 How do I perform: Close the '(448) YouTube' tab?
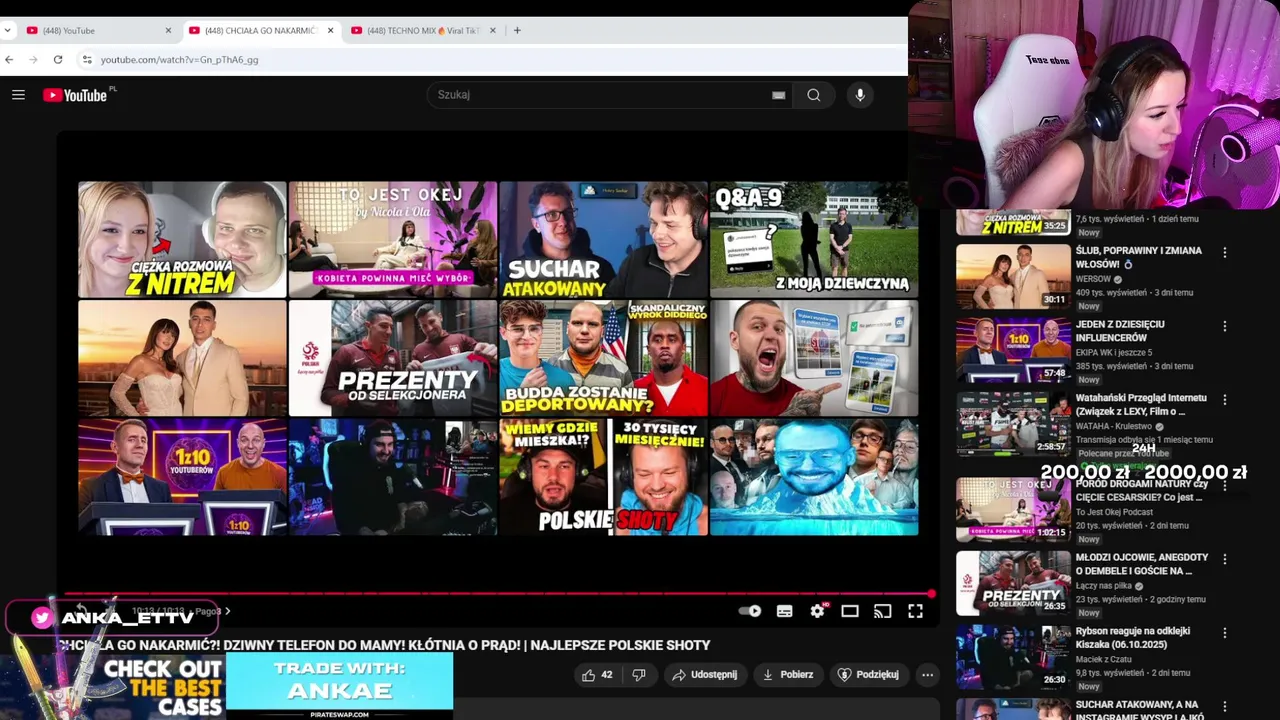pyautogui.click(x=168, y=30)
